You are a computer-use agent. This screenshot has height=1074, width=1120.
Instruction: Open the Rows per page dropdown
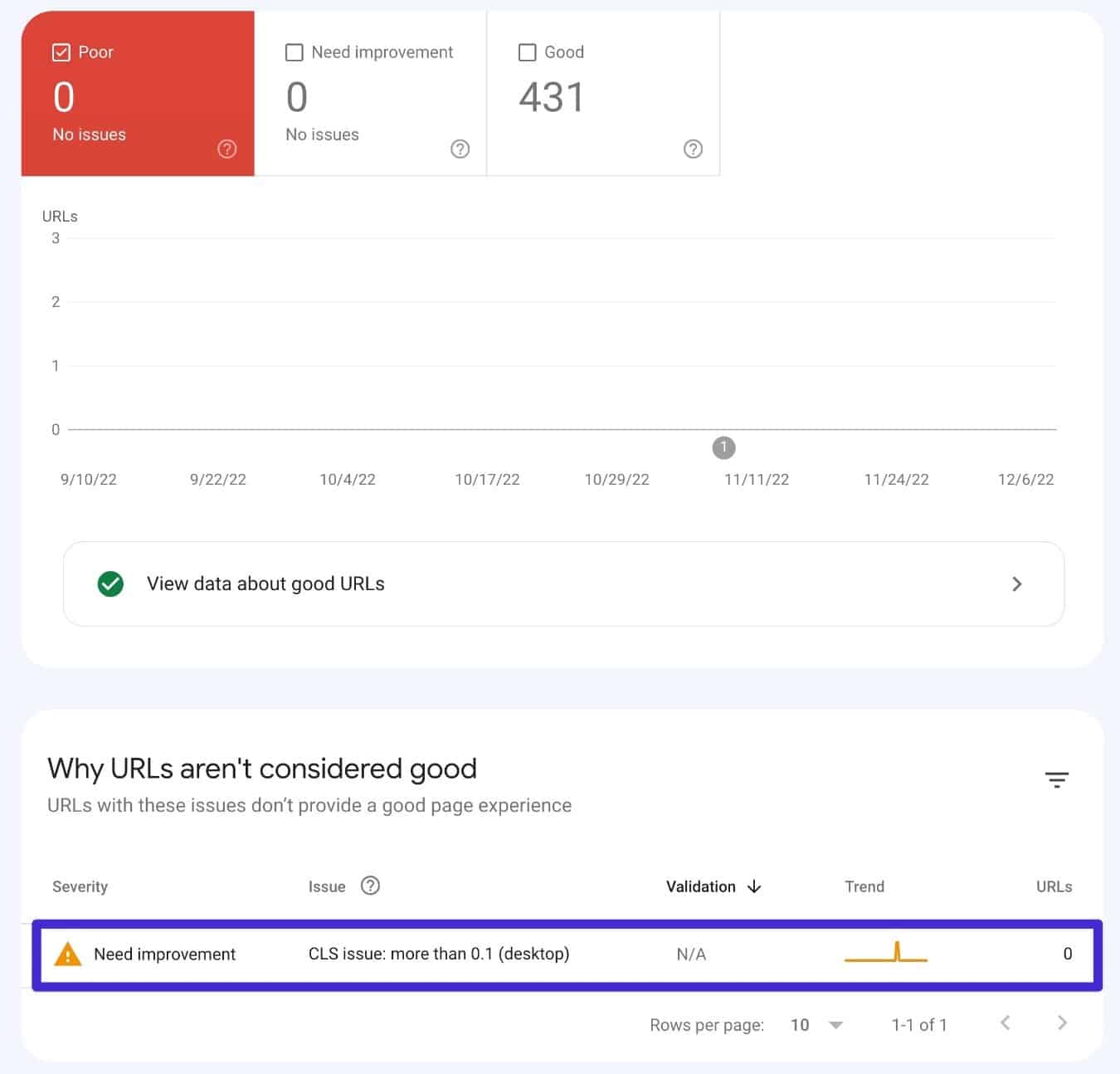click(x=835, y=1024)
